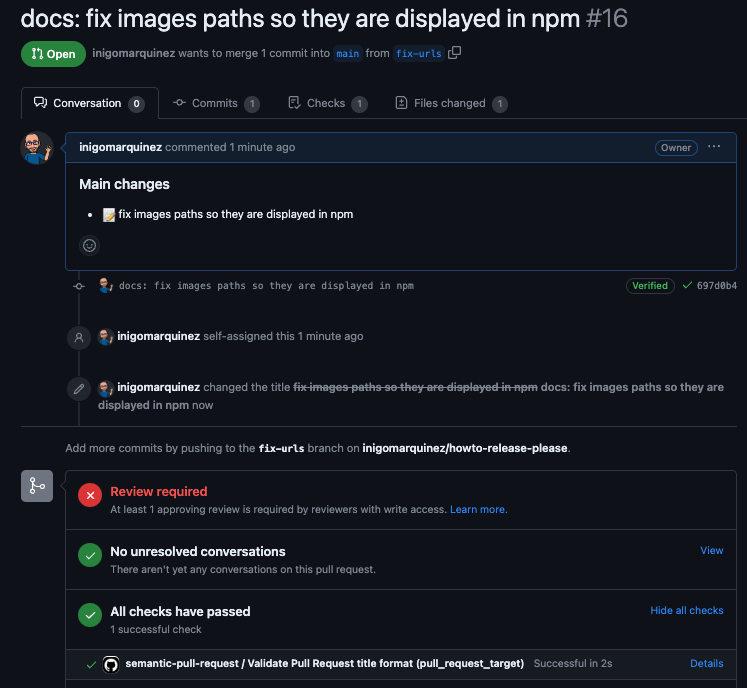The image size is (747, 688).
Task: Open inigomarquinez author link in PR header
Action: point(133,53)
